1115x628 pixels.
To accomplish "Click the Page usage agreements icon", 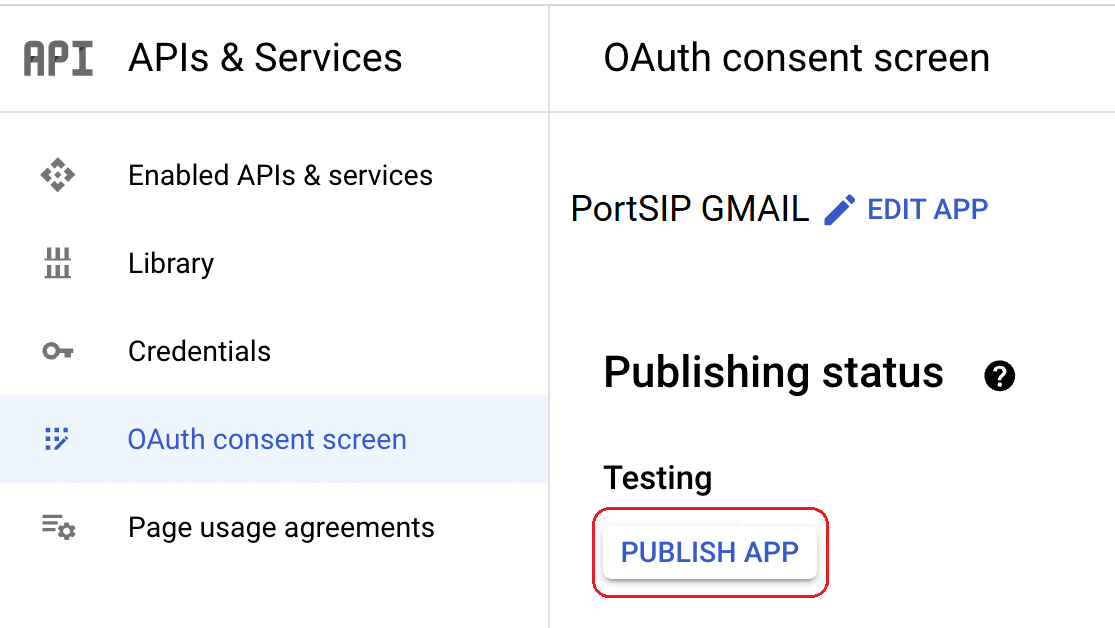I will pos(58,527).
